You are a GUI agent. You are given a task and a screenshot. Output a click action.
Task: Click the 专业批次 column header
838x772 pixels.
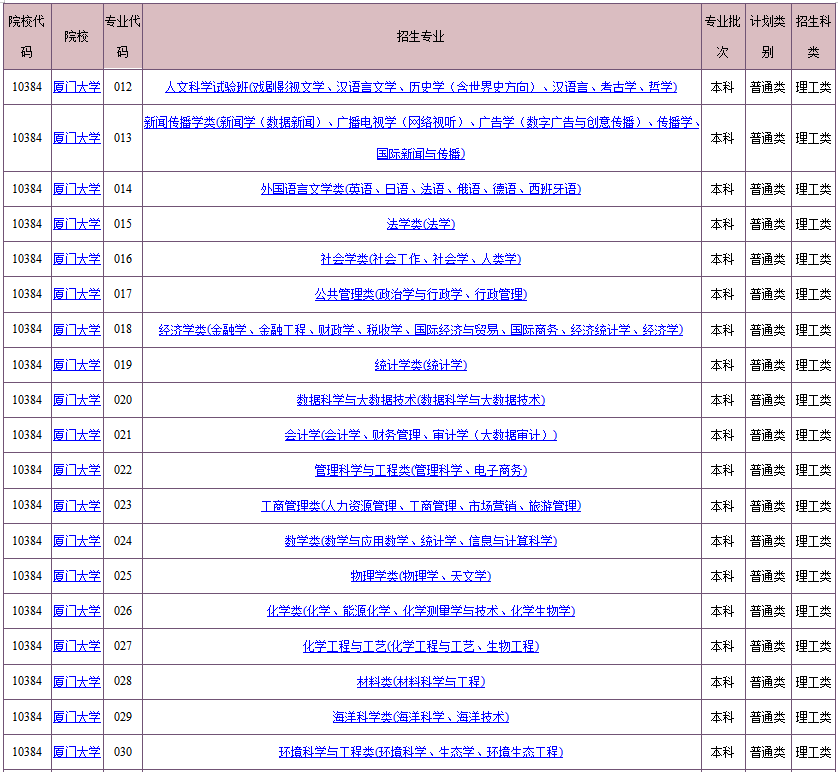[723, 36]
